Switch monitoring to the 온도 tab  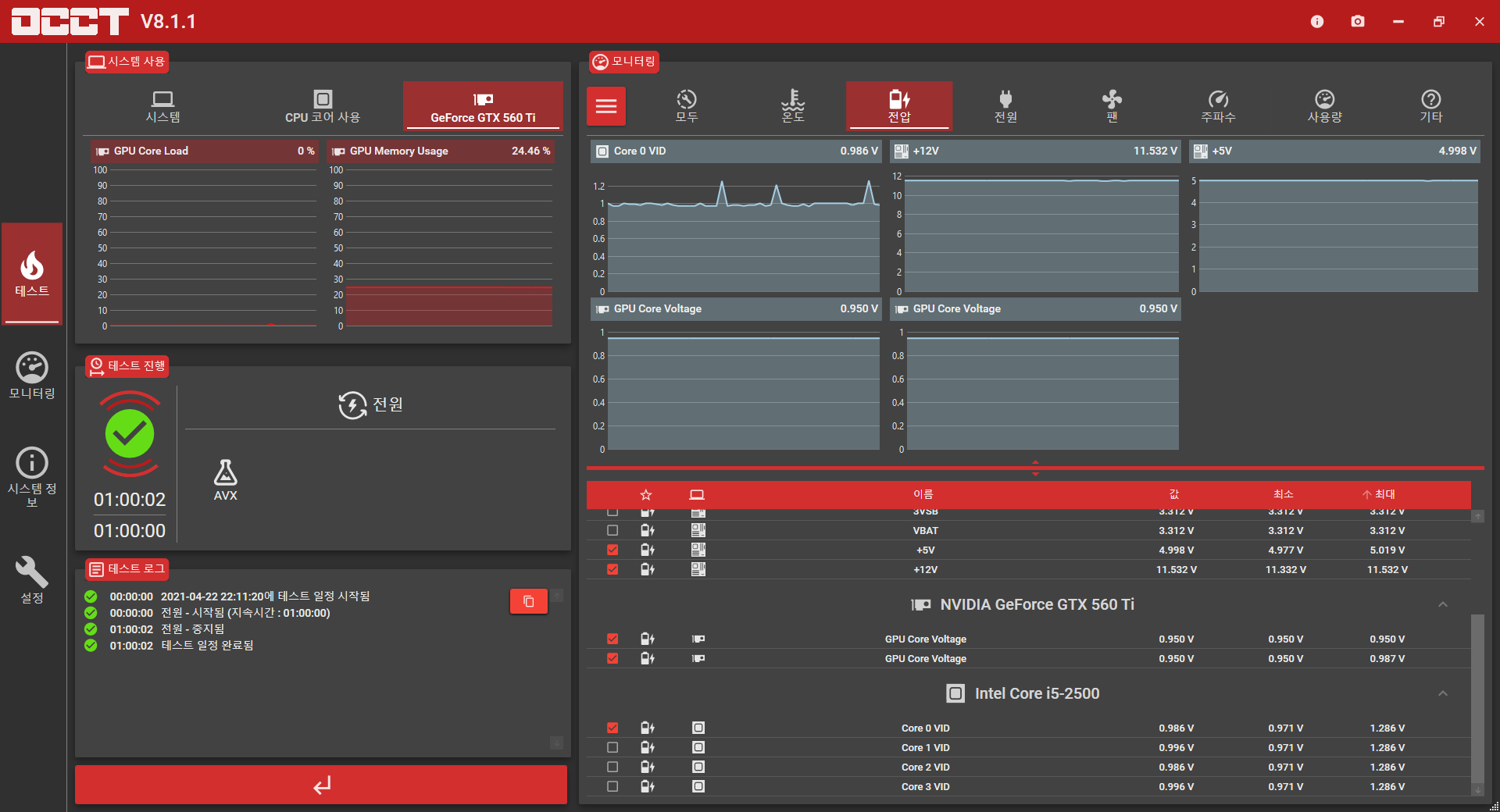[793, 106]
